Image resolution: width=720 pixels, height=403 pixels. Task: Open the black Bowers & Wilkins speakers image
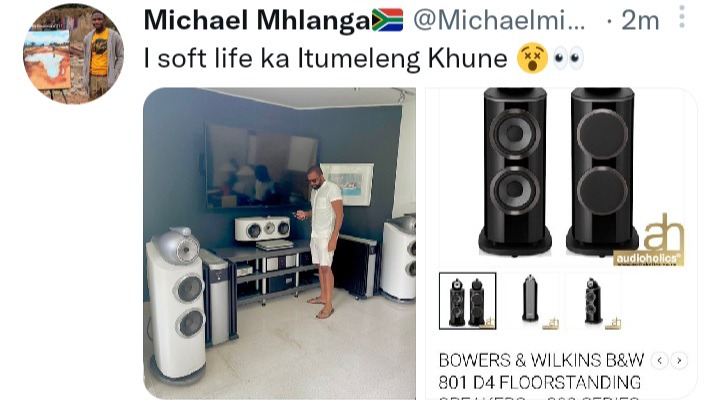click(x=562, y=177)
